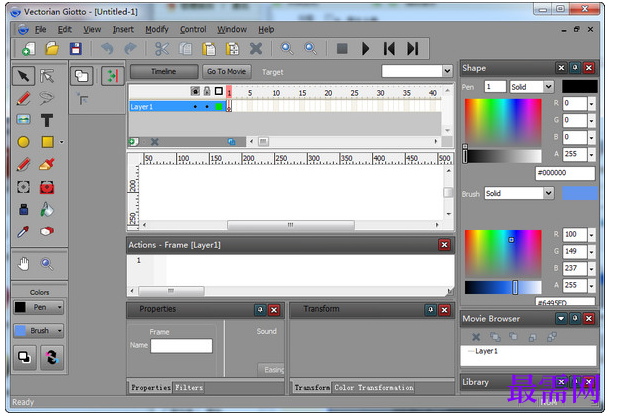619x420 pixels.
Task: Select the magnifier Zoom tool in toolbox
Action: click(x=47, y=264)
